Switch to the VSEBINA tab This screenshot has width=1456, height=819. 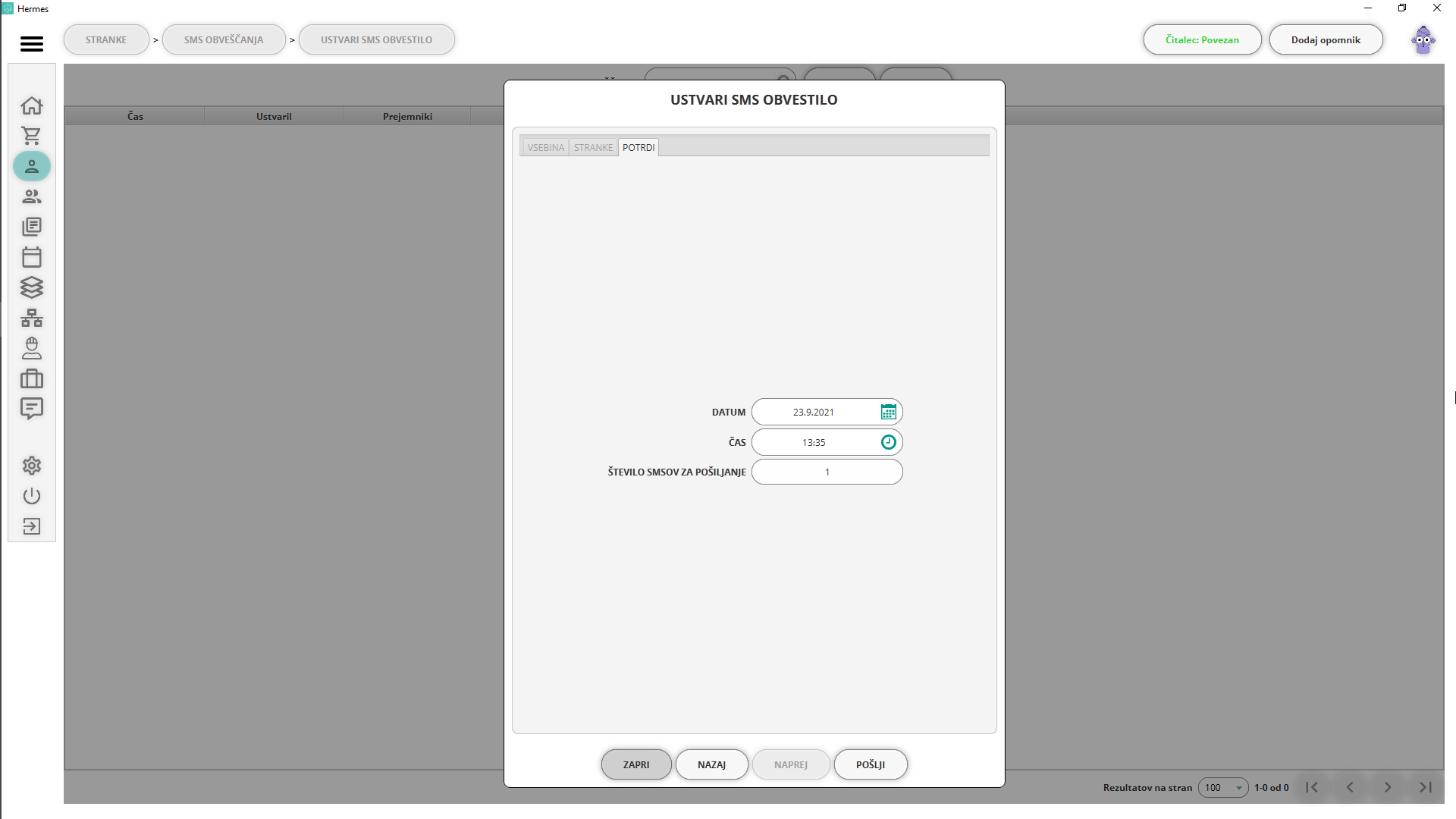(x=546, y=147)
